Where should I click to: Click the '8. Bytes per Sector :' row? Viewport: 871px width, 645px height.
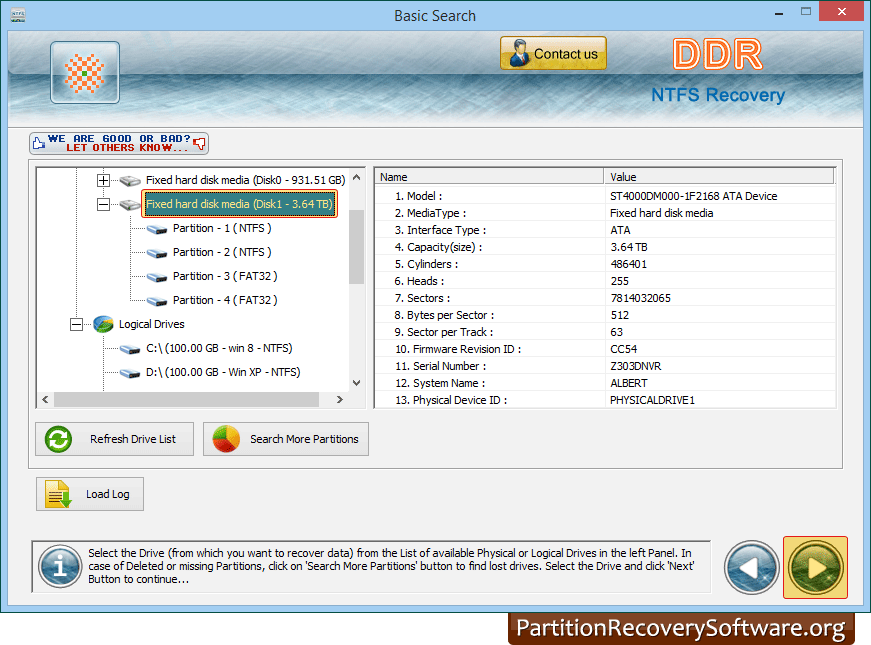pos(605,315)
